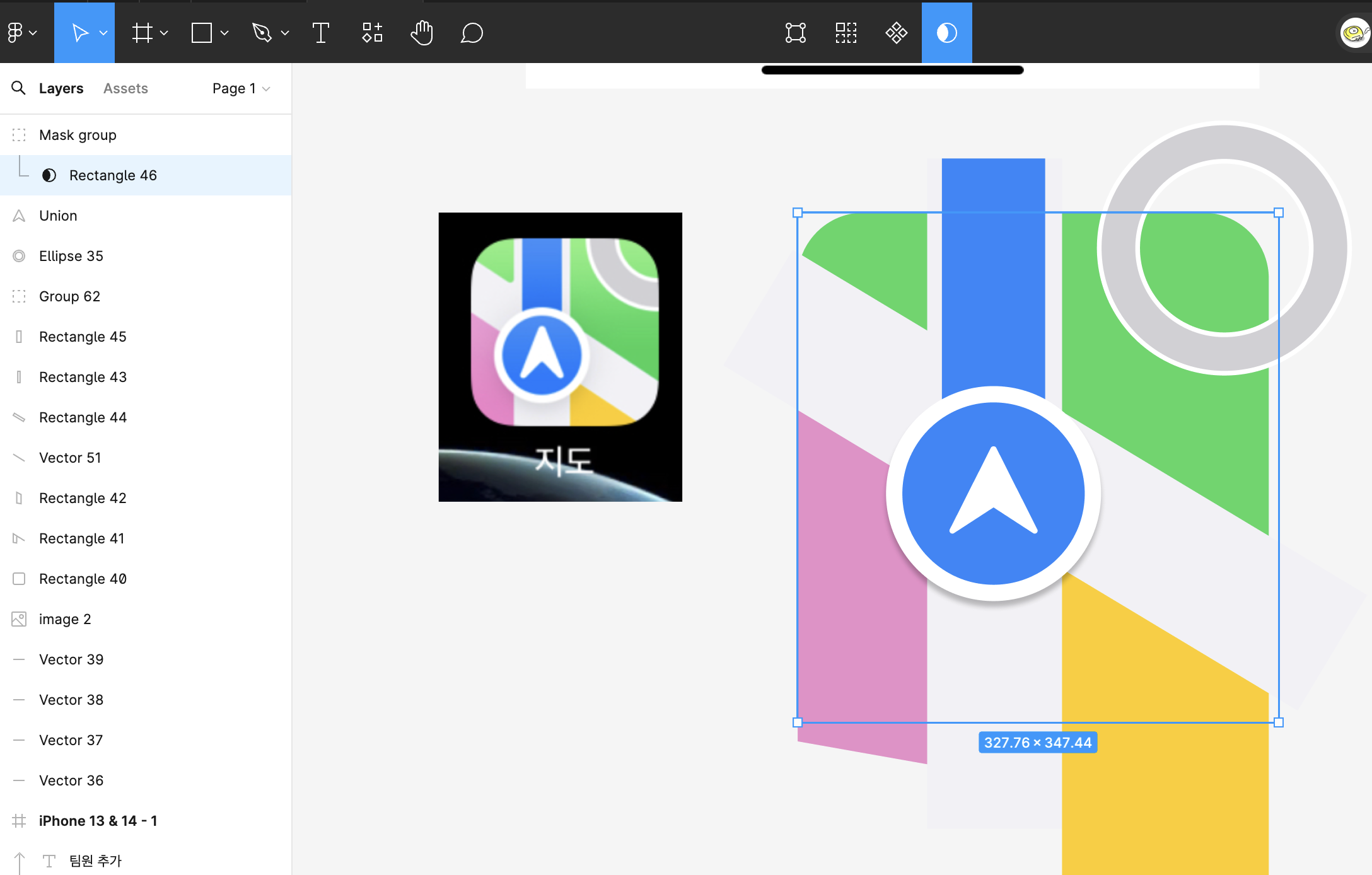
Task: Select the Union layer
Action: tap(58, 216)
